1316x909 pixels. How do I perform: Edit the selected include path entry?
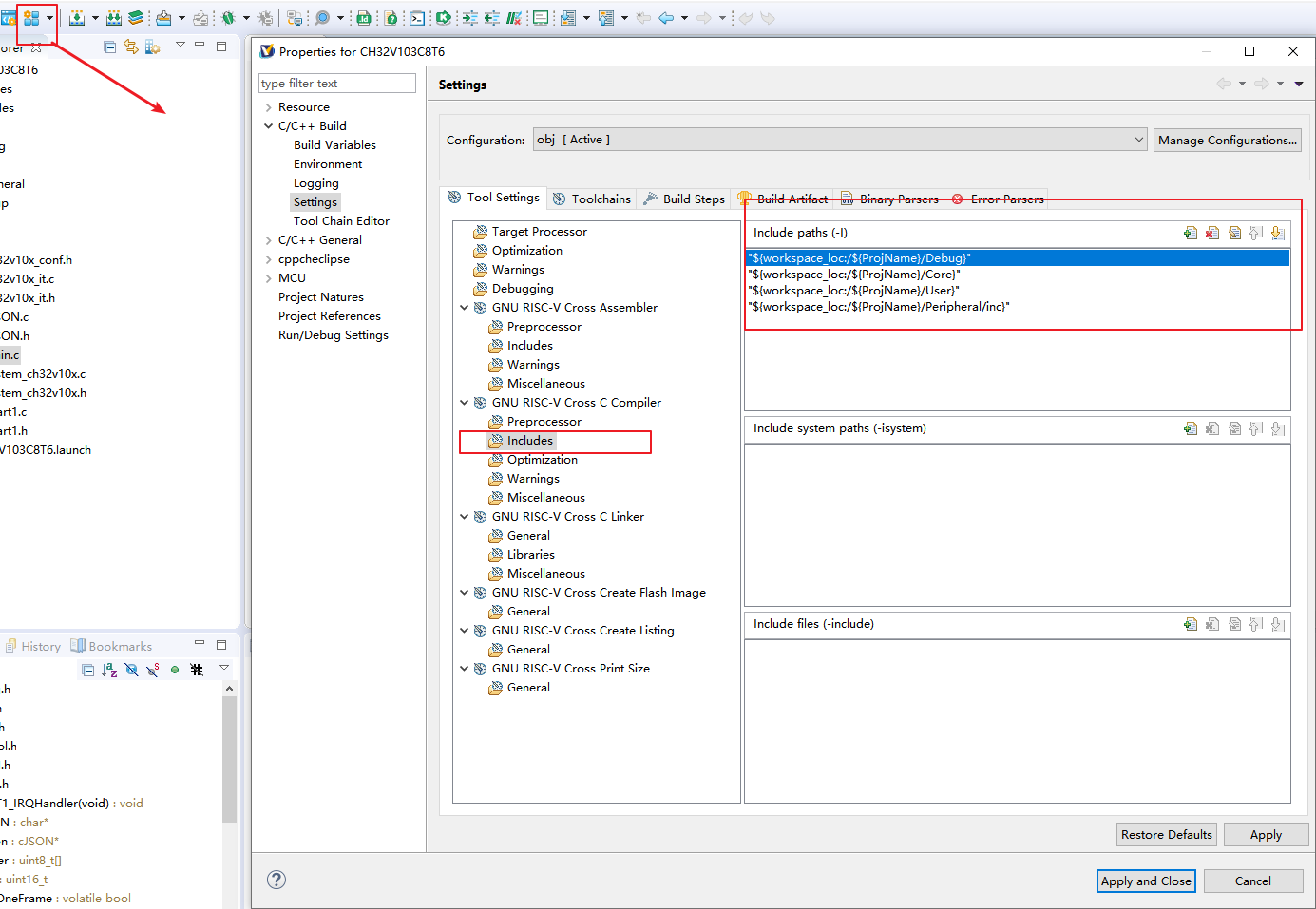[1234, 233]
